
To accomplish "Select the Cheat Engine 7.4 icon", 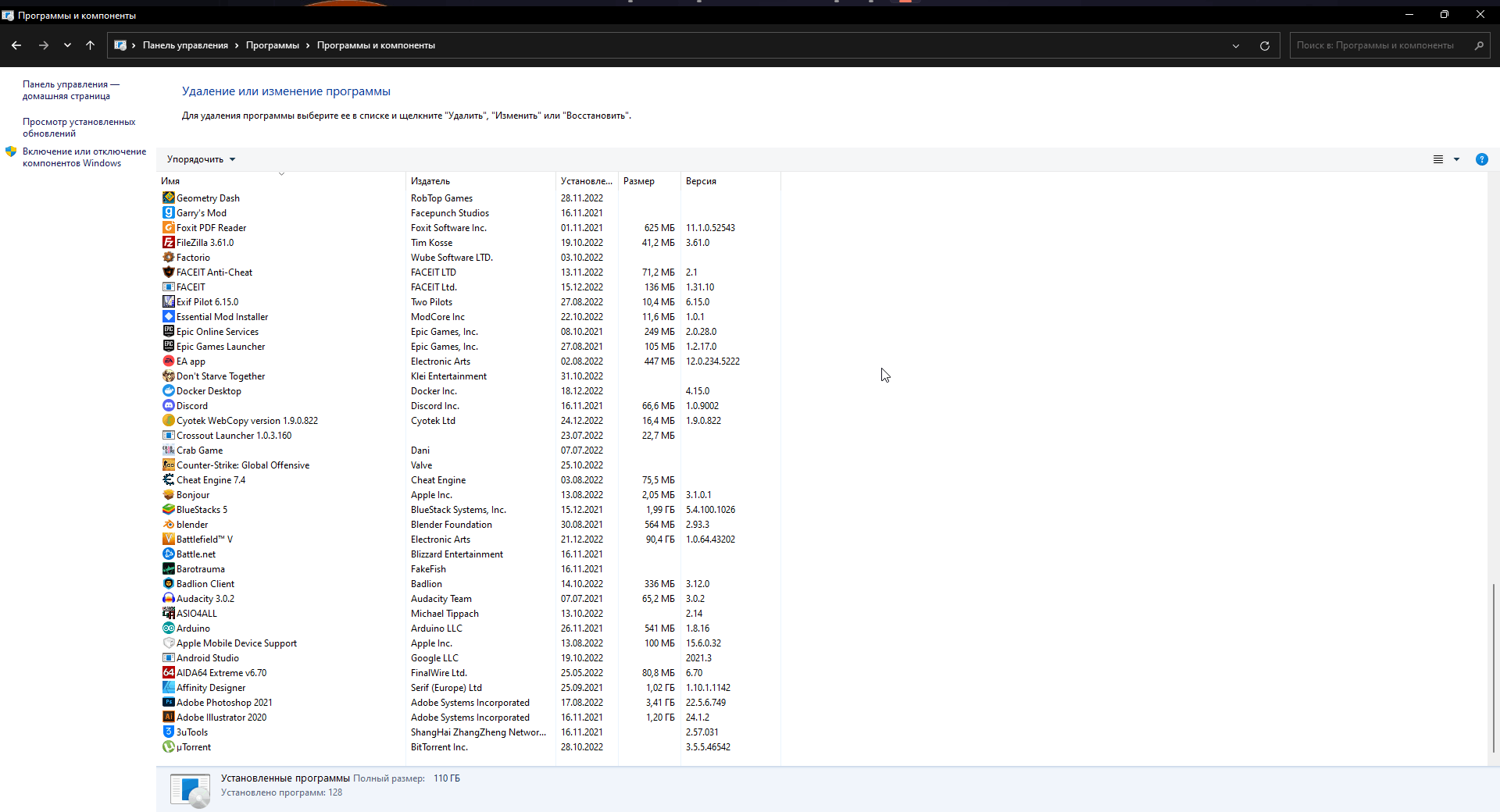I will tap(168, 479).
